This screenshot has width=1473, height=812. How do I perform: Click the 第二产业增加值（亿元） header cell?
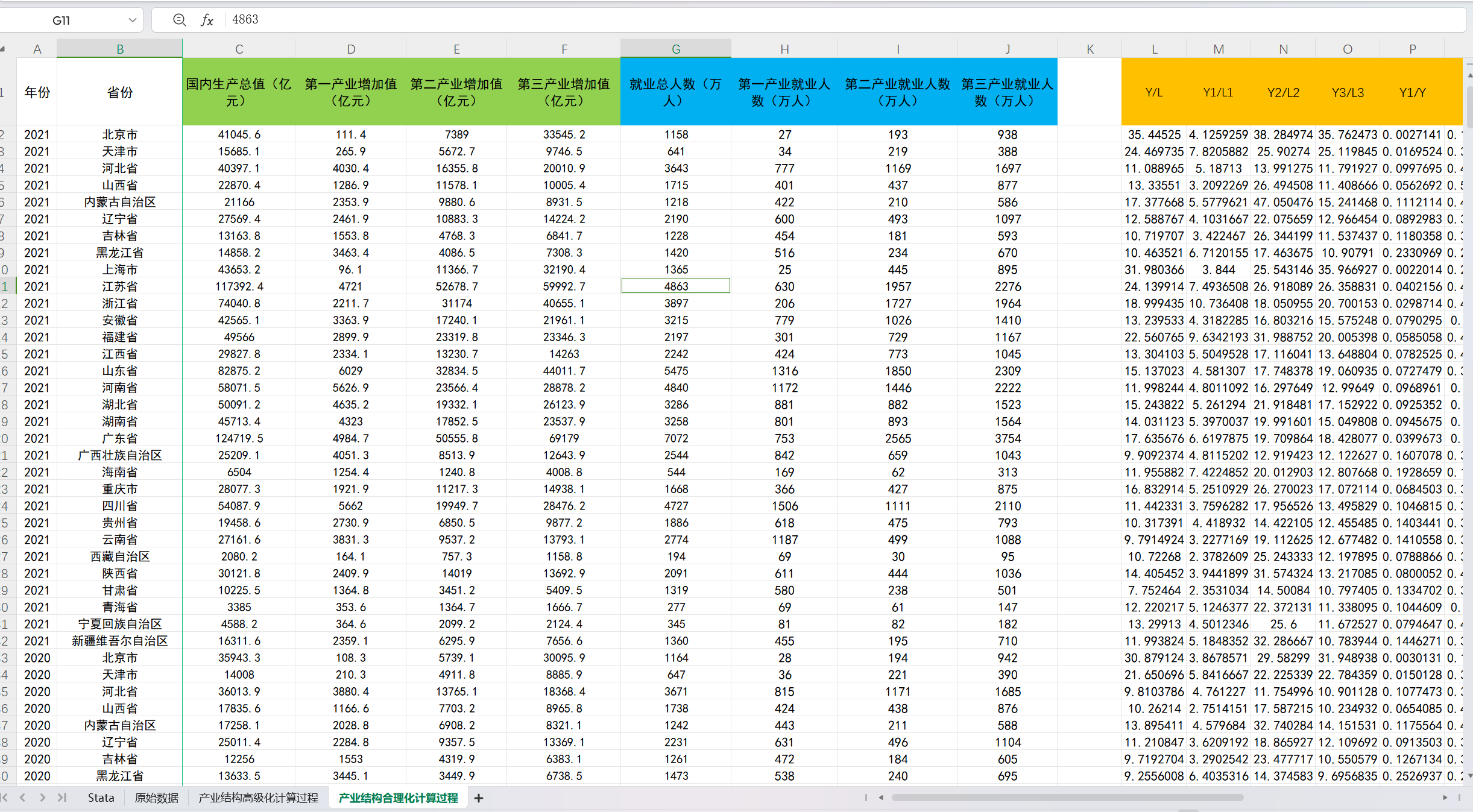click(456, 92)
